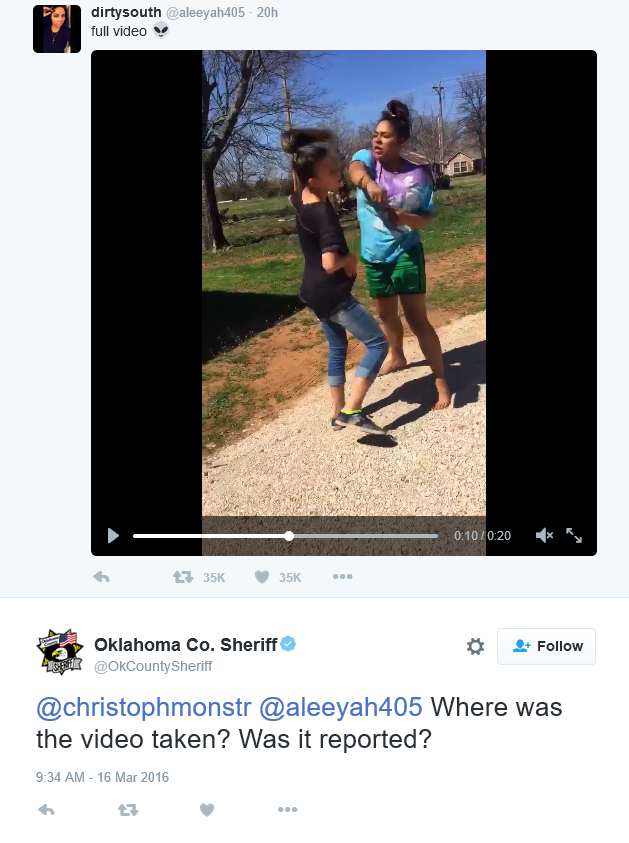Reply to the dirtysouth video tweet
Screen dimensions: 629x843
click(102, 577)
